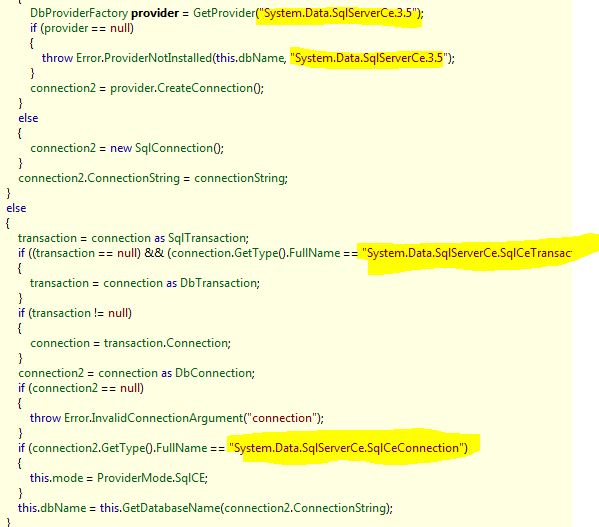599x527 pixels.
Task: Open the GetDatabaseName method reference
Action: (171, 508)
